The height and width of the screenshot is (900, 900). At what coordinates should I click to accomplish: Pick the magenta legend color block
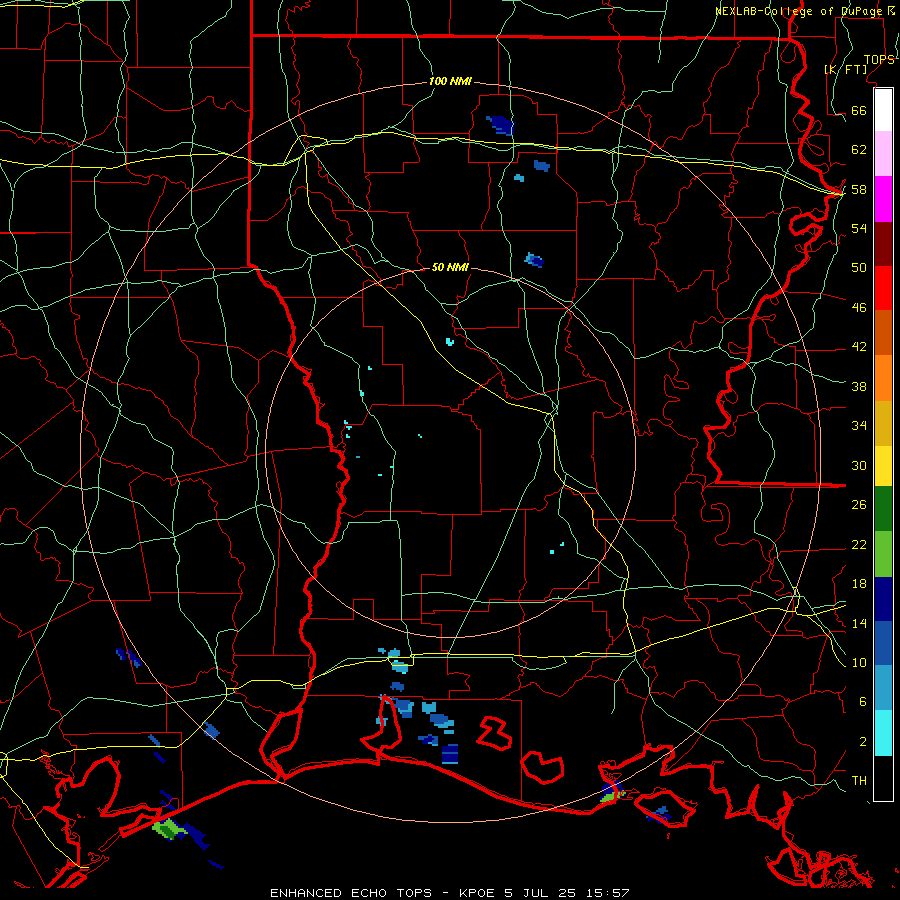[883, 199]
